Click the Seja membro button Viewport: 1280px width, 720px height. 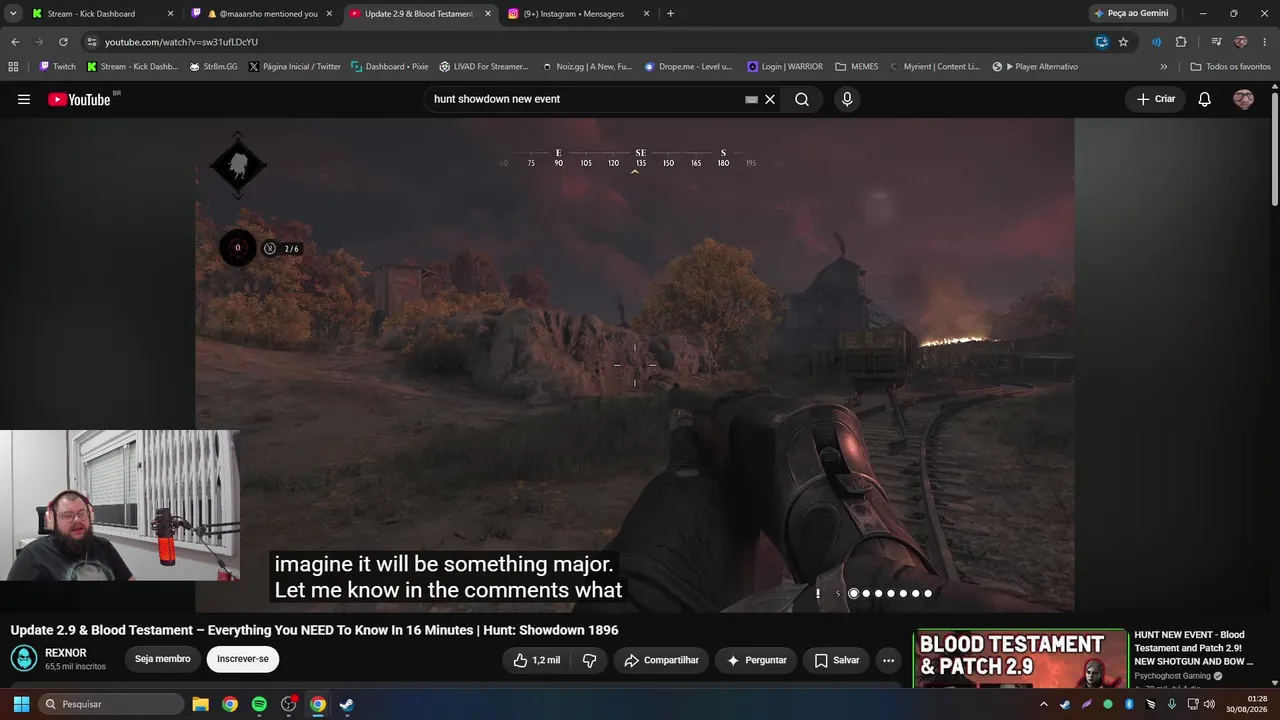(x=163, y=659)
